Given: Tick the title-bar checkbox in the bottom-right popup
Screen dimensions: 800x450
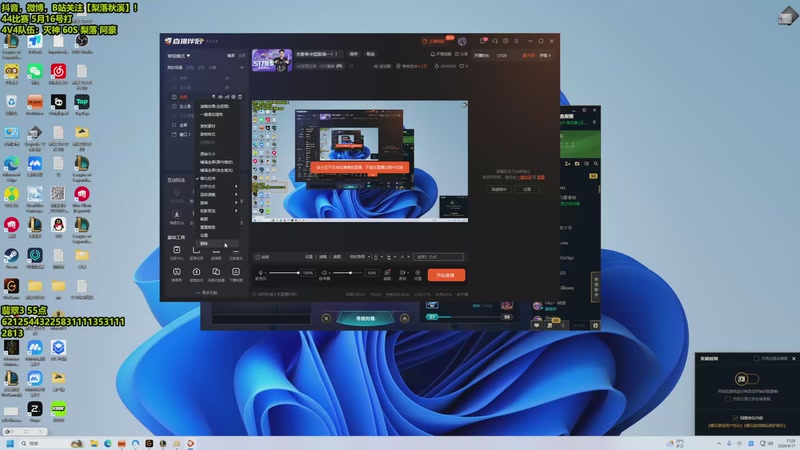Looking at the screenshot, I should [x=756, y=359].
